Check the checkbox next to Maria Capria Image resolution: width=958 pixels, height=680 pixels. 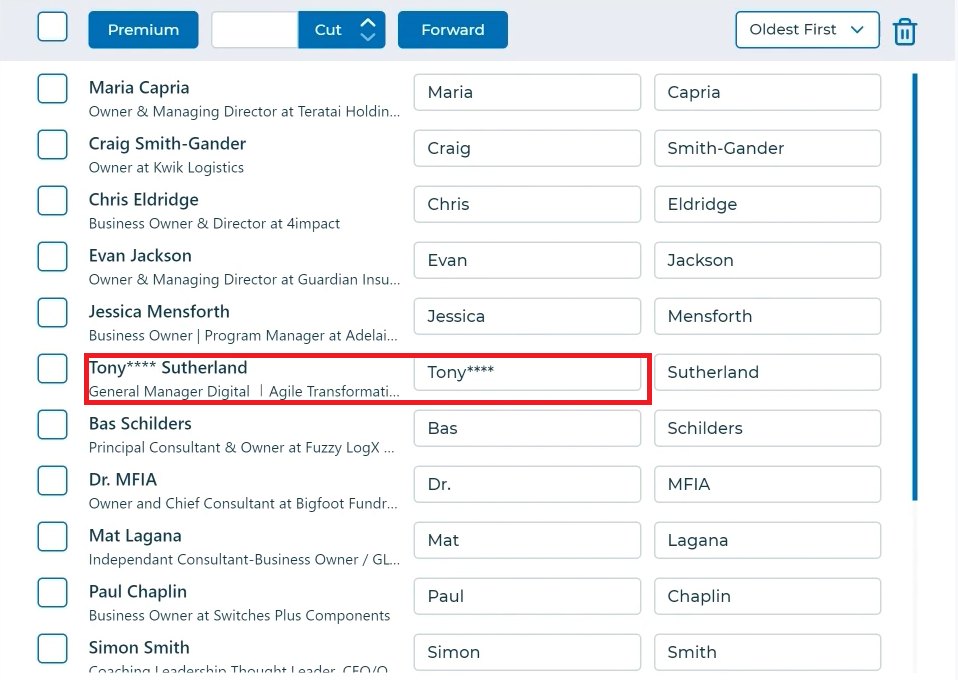(x=52, y=88)
